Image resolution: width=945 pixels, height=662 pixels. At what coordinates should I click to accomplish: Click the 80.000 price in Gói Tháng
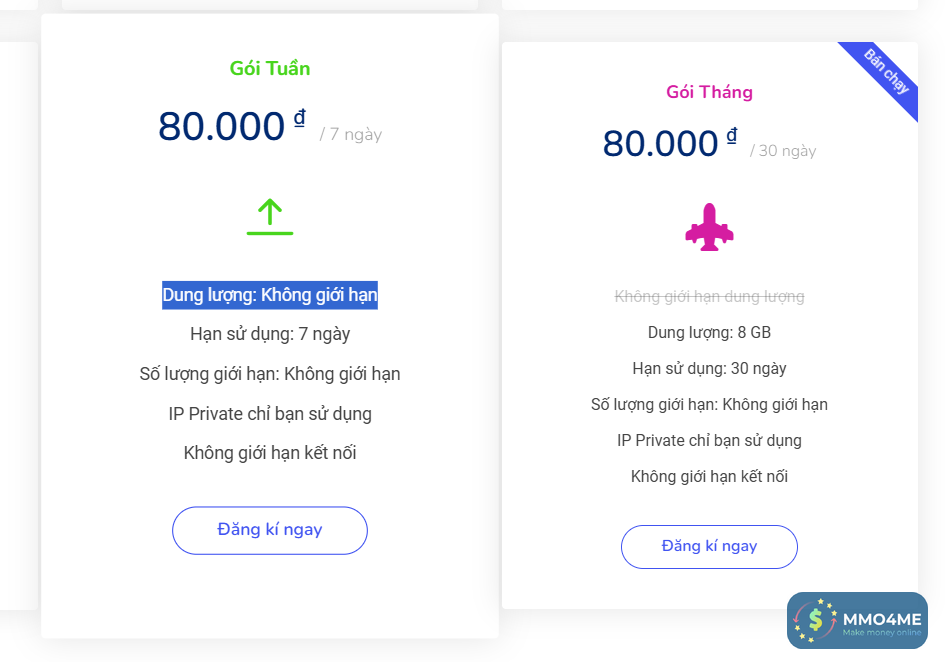point(660,144)
